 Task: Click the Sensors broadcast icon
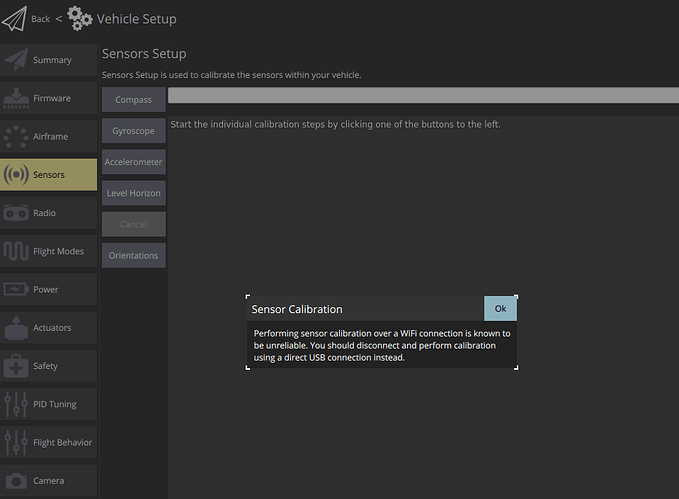[x=16, y=175]
